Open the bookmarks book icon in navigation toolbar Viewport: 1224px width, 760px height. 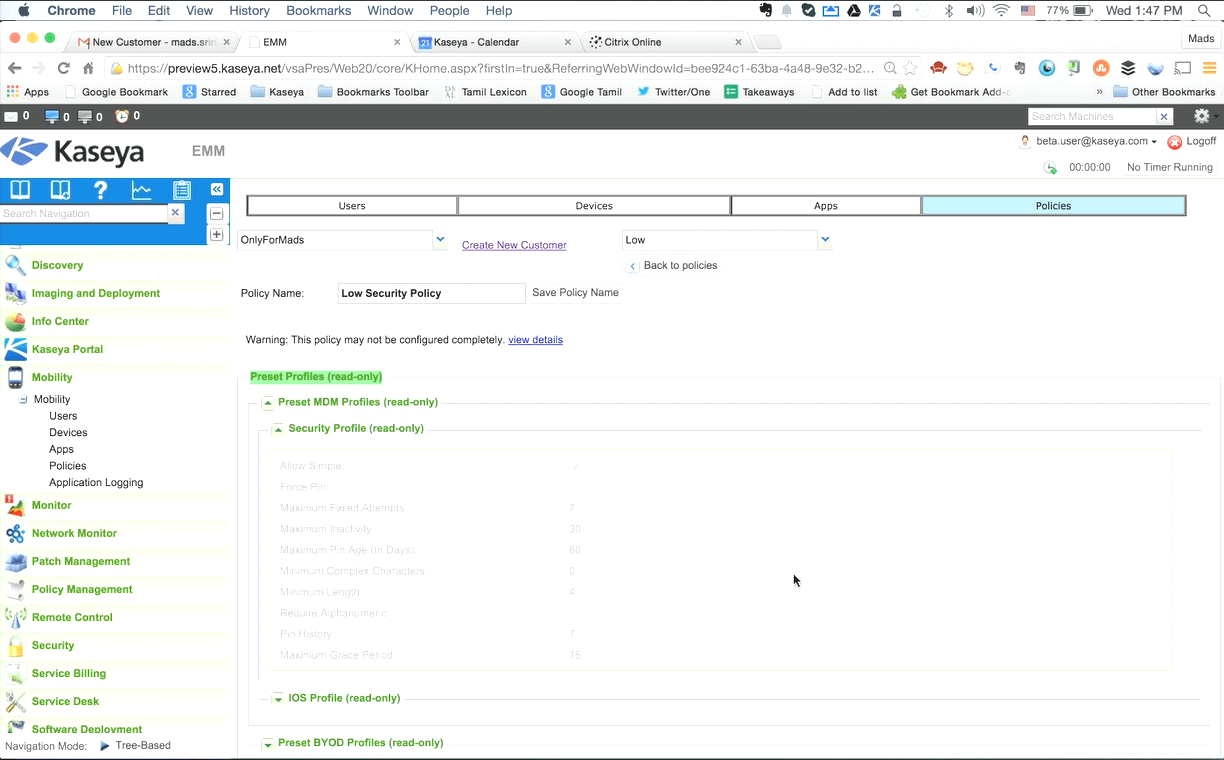pyautogui.click(x=20, y=190)
